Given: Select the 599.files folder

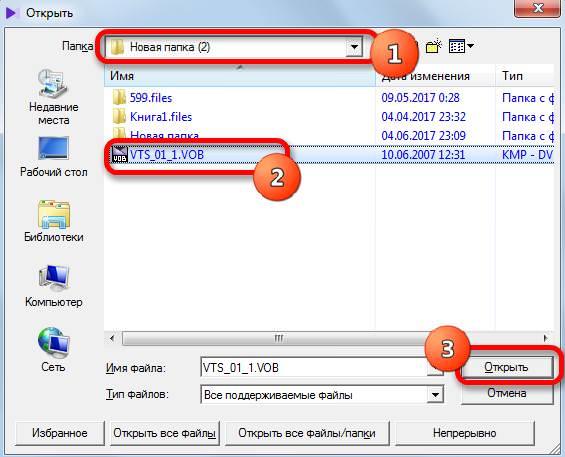Looking at the screenshot, I should coord(151,98).
